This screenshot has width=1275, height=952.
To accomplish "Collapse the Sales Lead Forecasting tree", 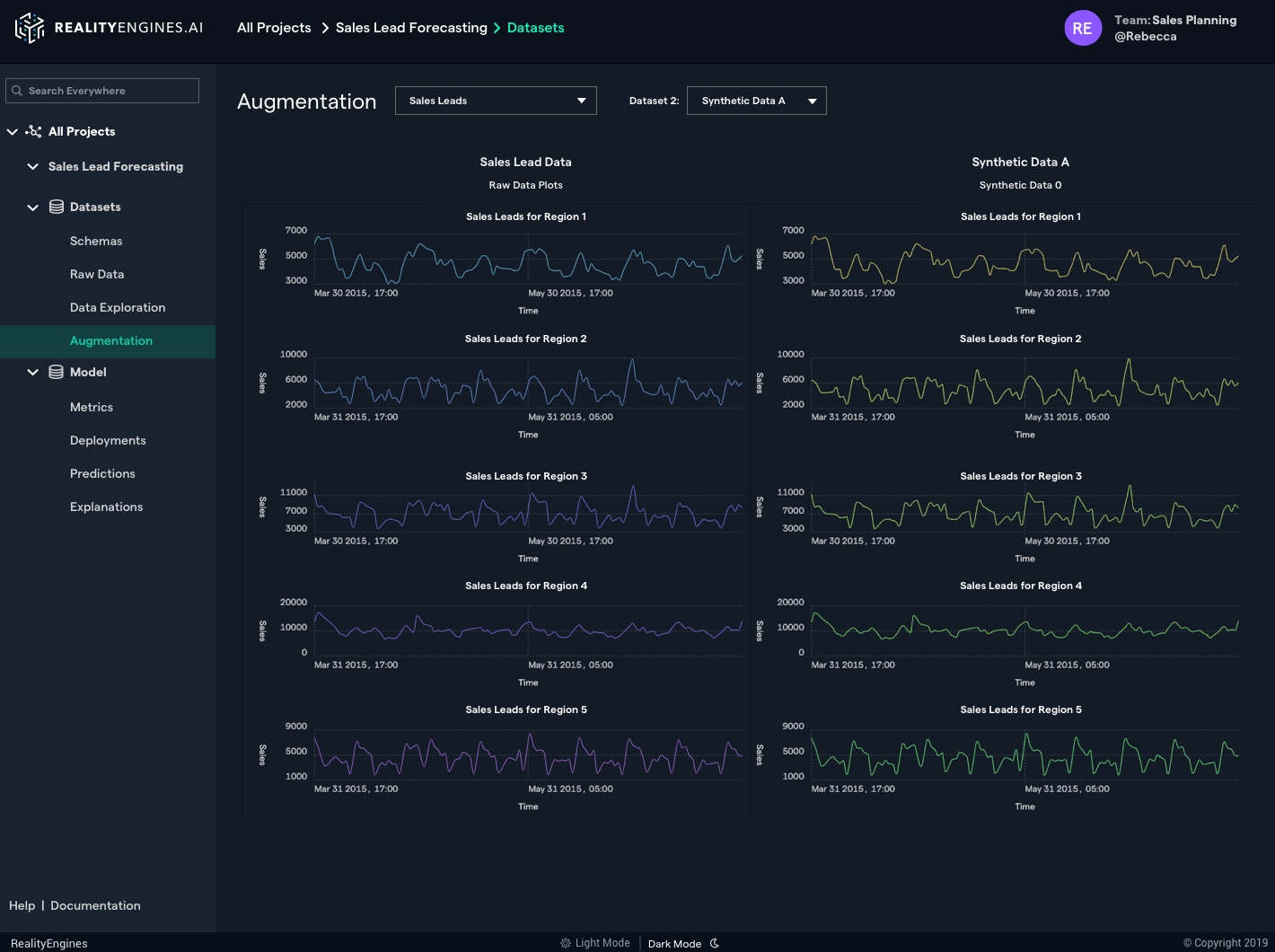I will click(33, 166).
